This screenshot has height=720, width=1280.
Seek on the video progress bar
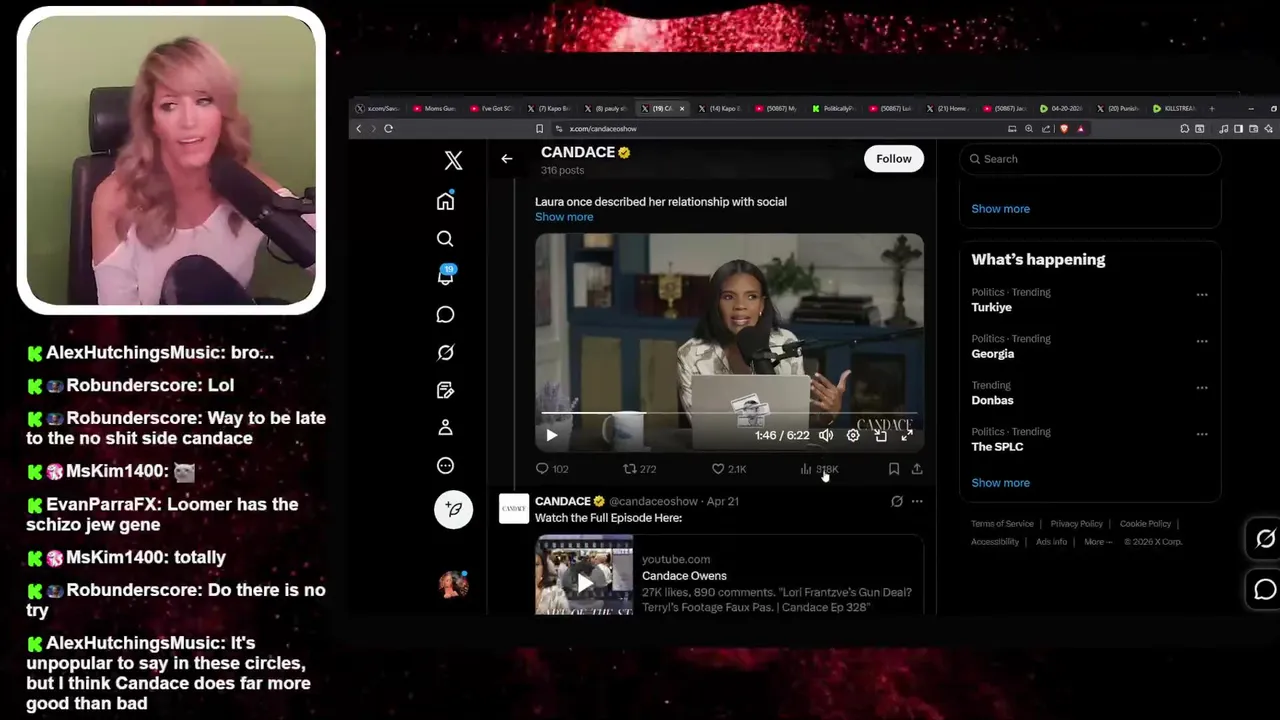click(x=729, y=413)
